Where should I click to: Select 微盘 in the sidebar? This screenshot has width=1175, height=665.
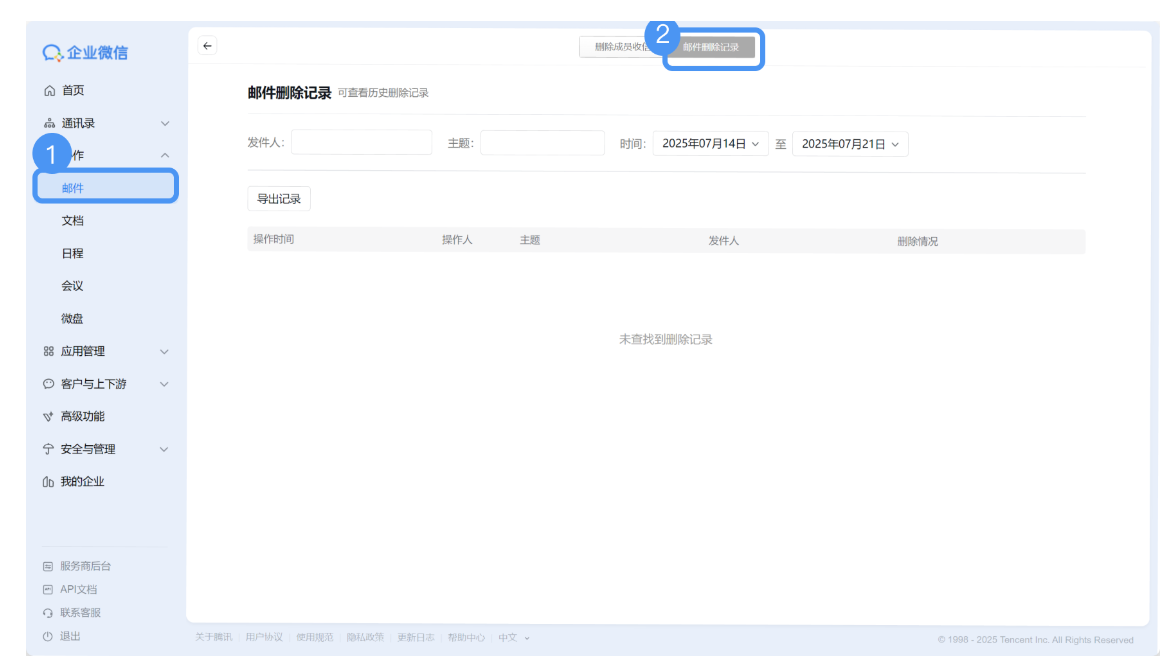[73, 319]
